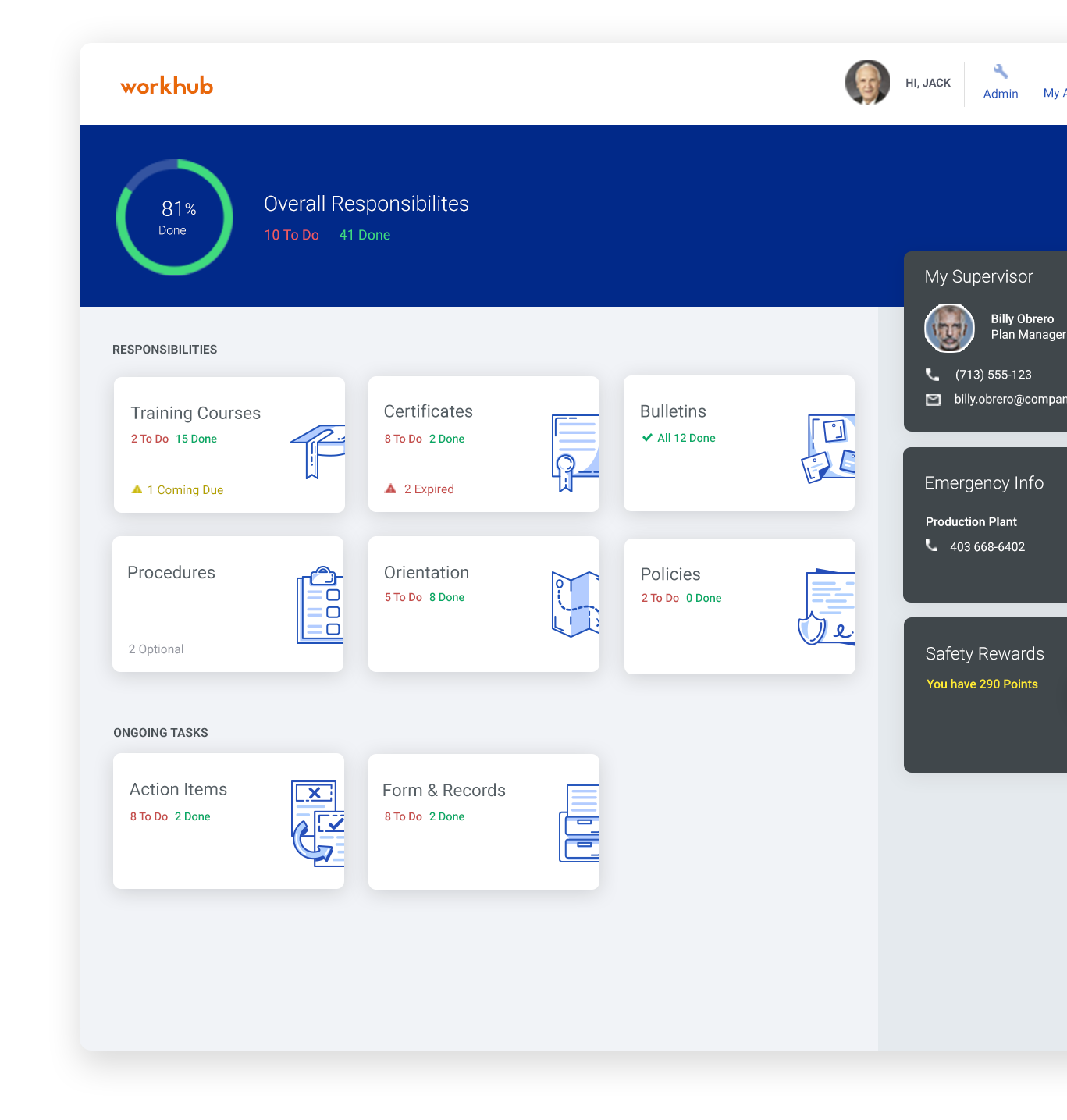The width and height of the screenshot is (1067, 1120).
Task: Click the Orientation folded map icon
Action: (575, 603)
